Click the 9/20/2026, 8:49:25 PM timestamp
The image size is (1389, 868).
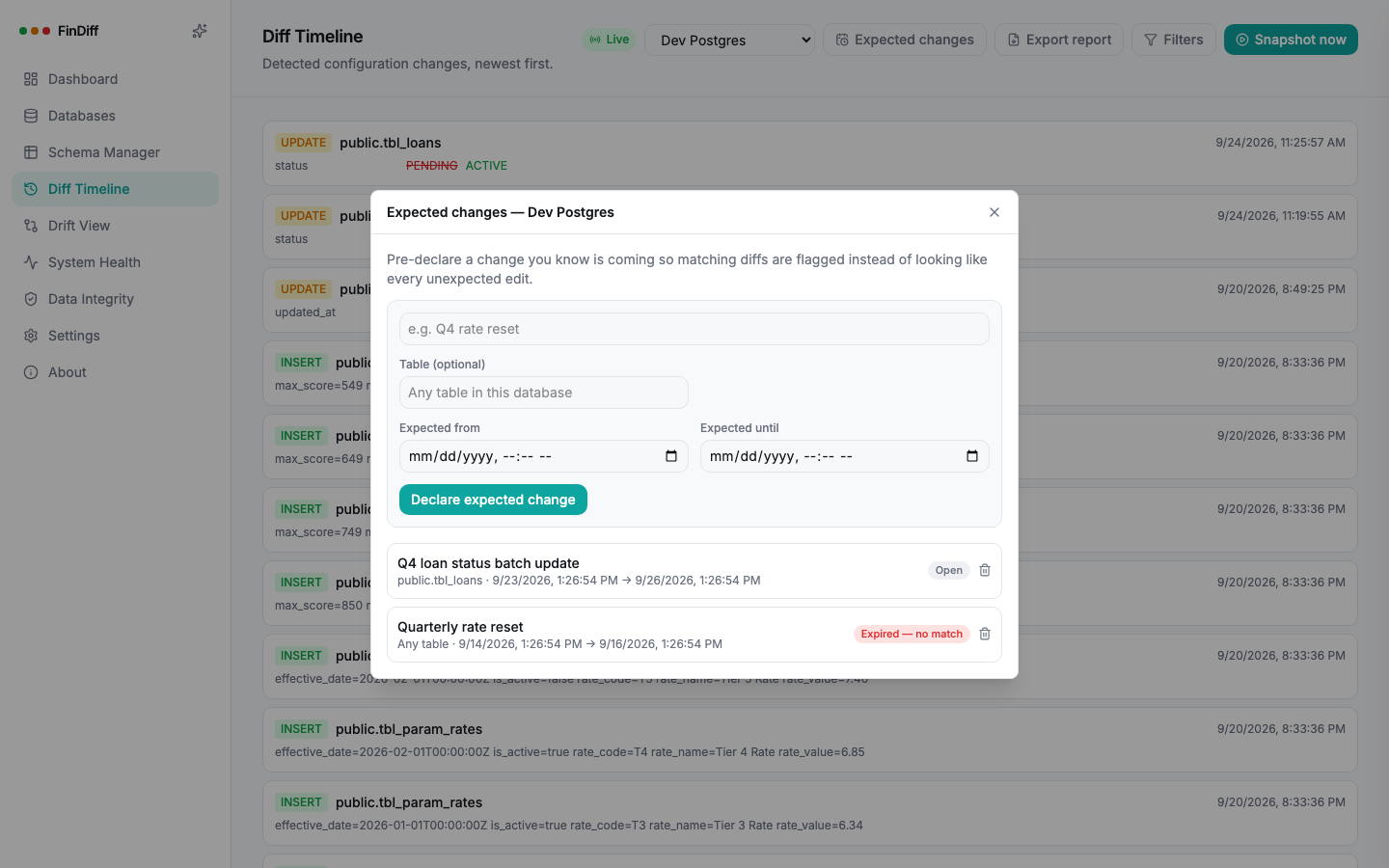tap(1281, 289)
